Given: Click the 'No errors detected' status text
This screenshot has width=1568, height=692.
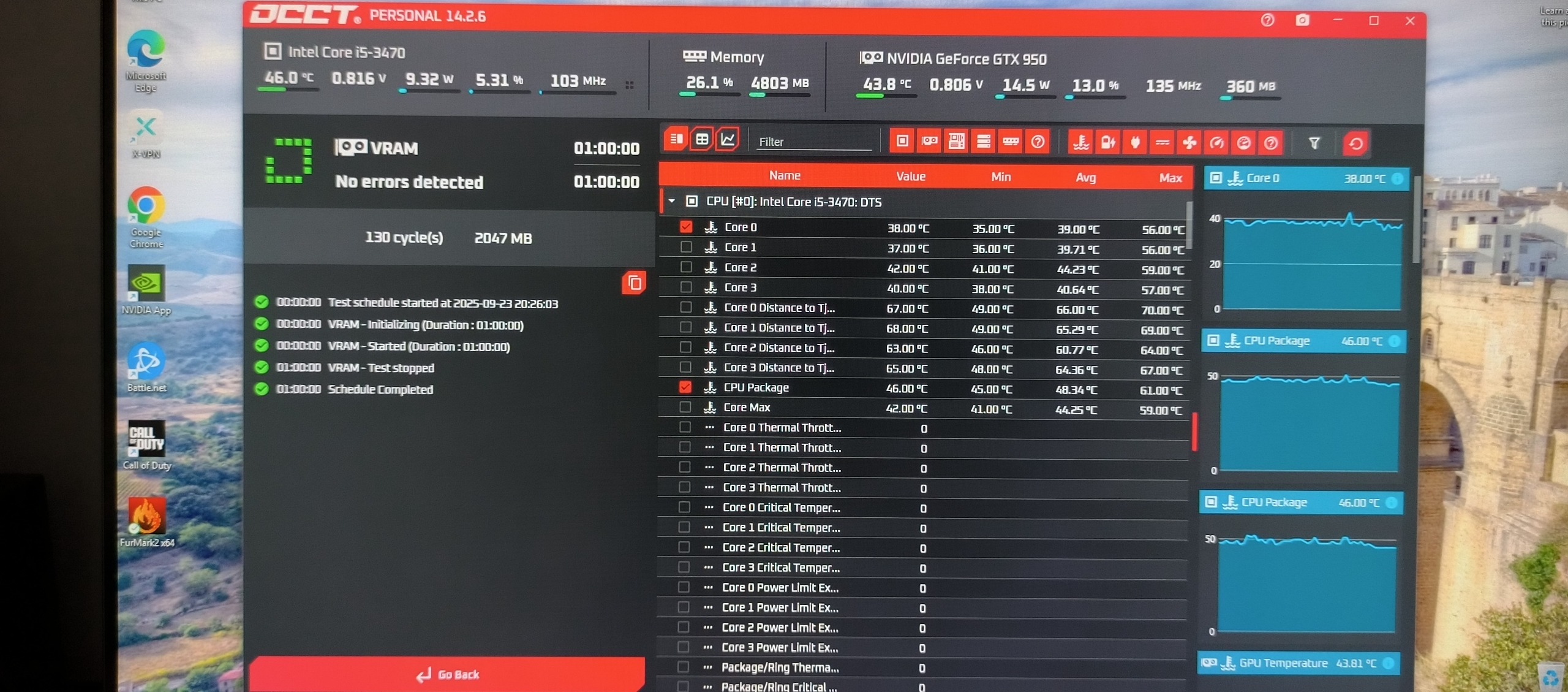Looking at the screenshot, I should click(x=409, y=182).
